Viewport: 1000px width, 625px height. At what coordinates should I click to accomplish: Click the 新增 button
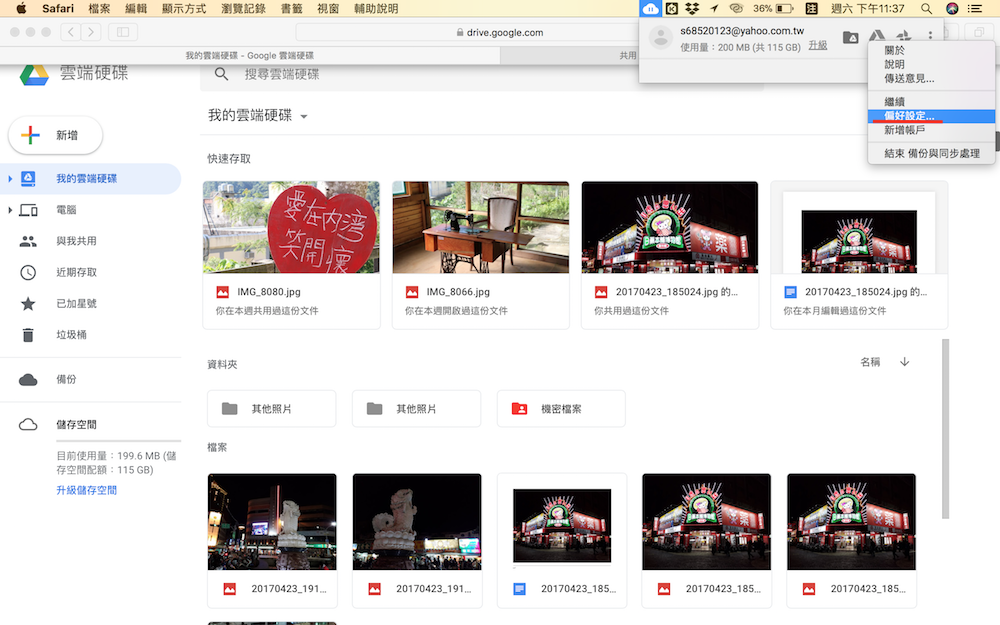click(56, 135)
